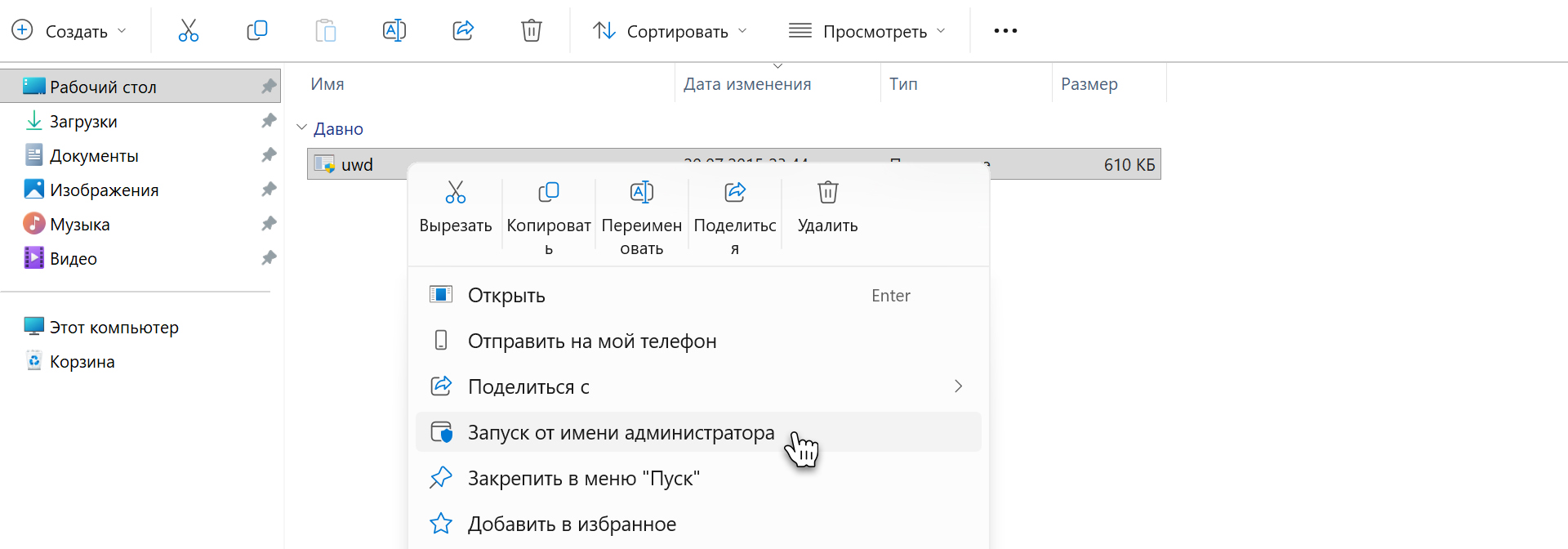
Task: Open Загрузки in the sidebar
Action: click(83, 122)
